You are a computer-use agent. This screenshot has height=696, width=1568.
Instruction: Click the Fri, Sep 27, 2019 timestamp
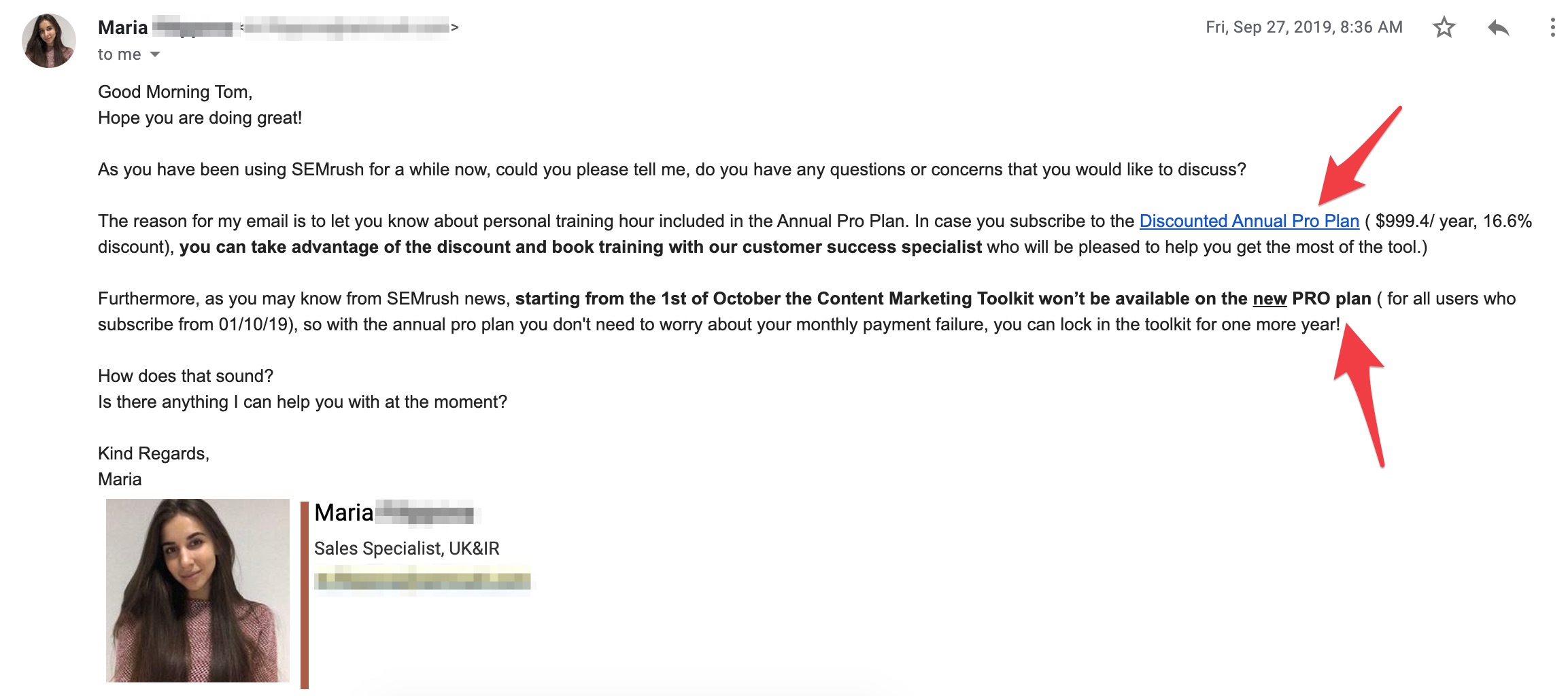(1303, 27)
